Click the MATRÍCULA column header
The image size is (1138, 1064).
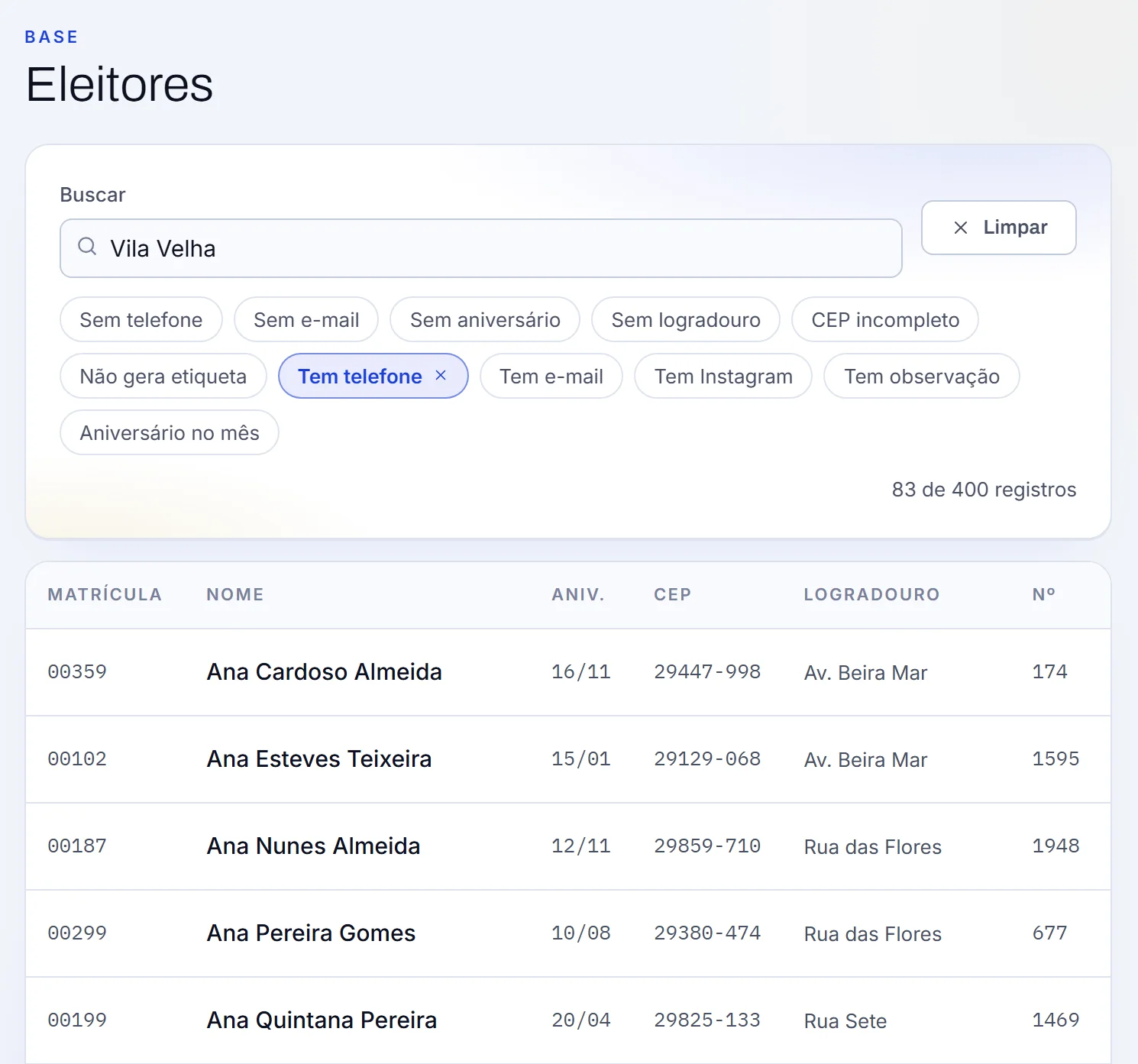tap(105, 594)
